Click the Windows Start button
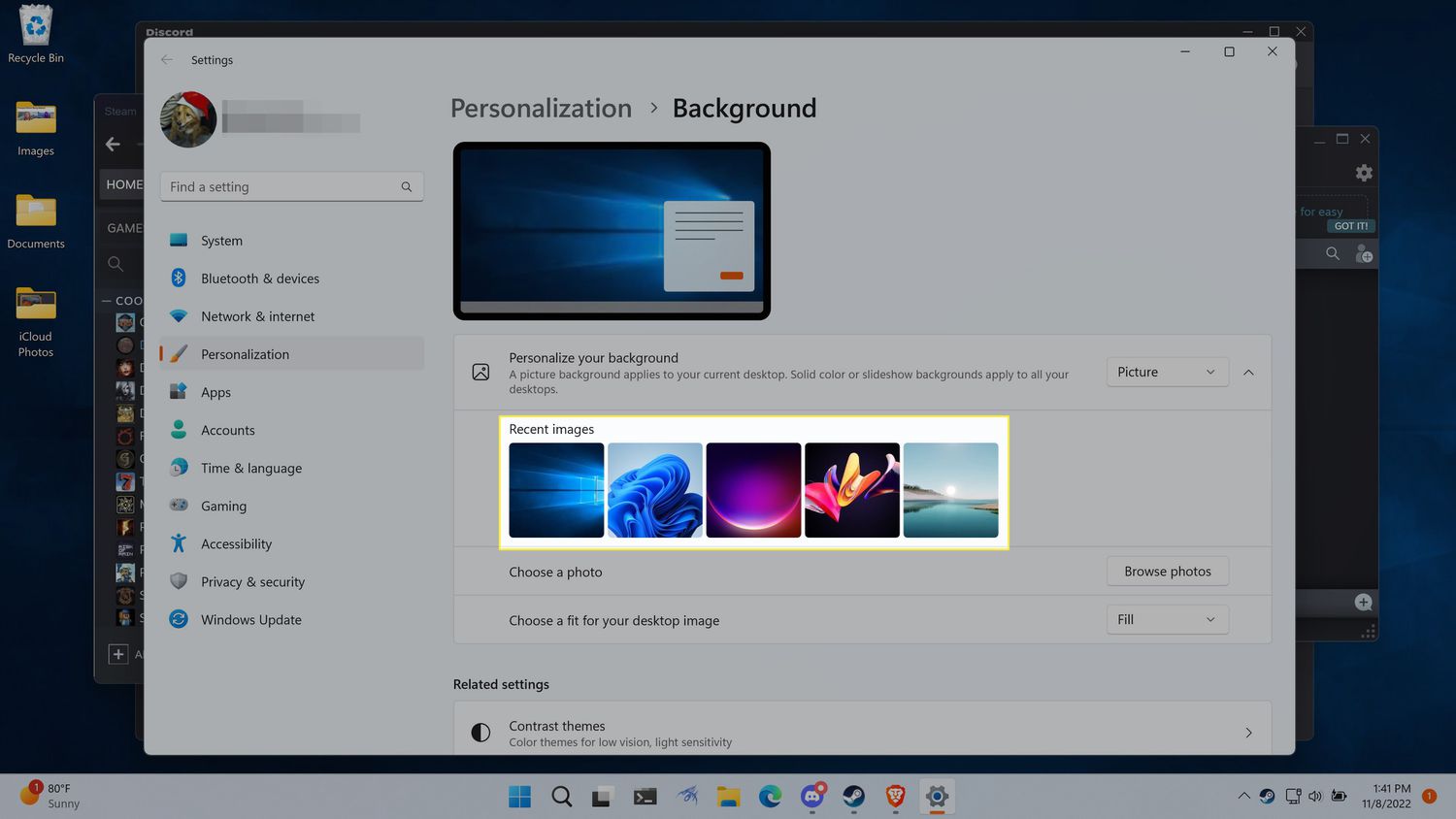 point(520,797)
